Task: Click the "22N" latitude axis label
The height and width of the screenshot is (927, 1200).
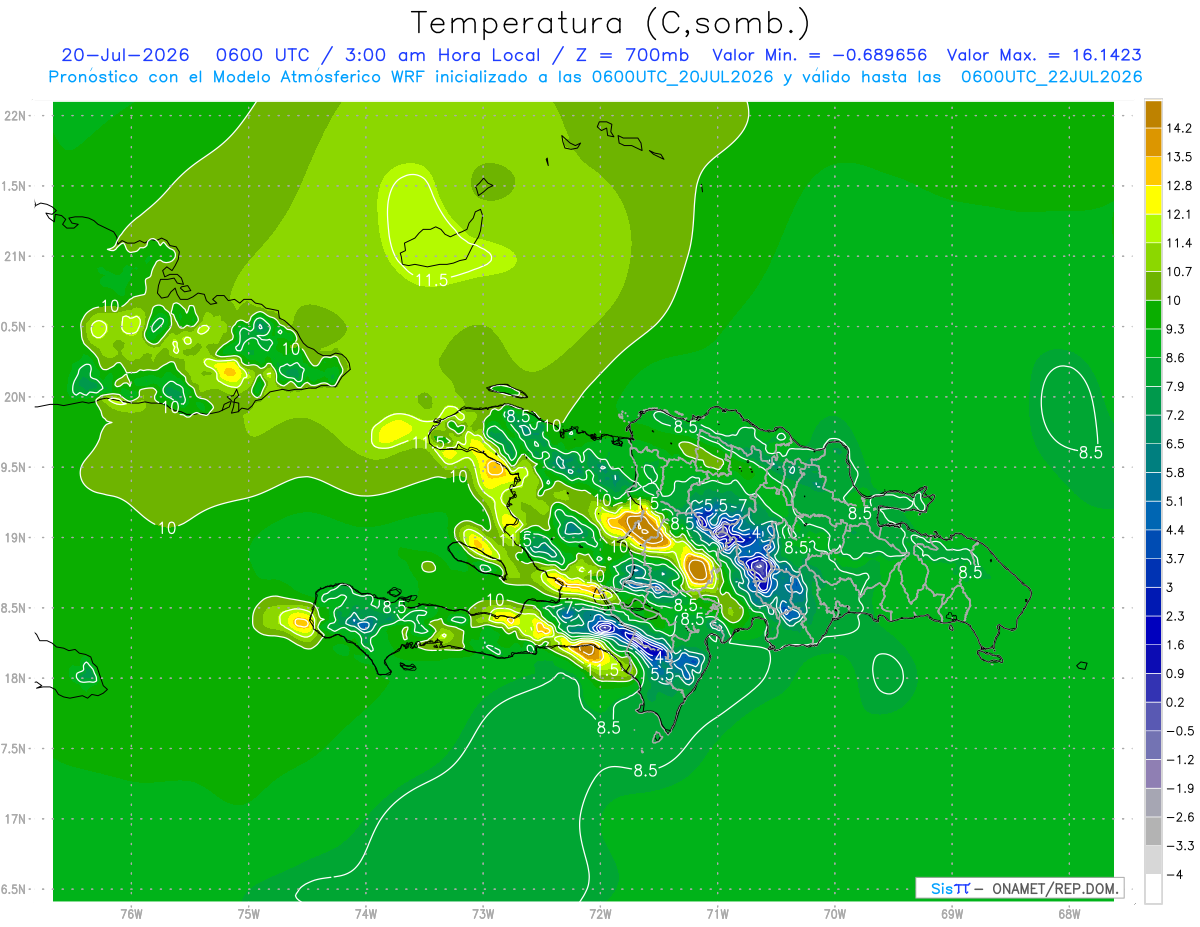Action: tap(15, 116)
